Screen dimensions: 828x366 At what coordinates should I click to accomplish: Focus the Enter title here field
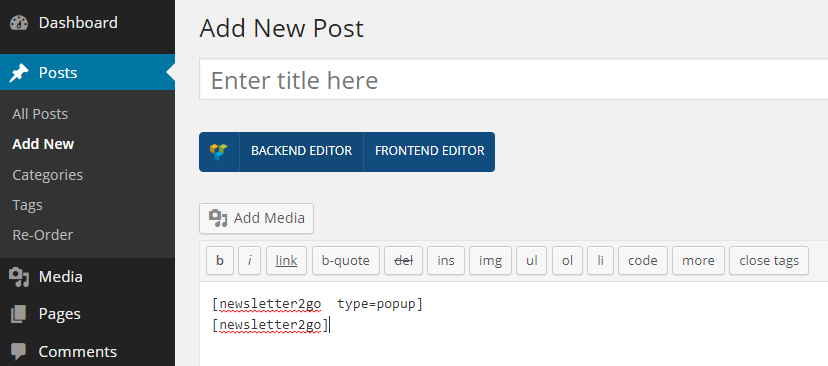513,80
